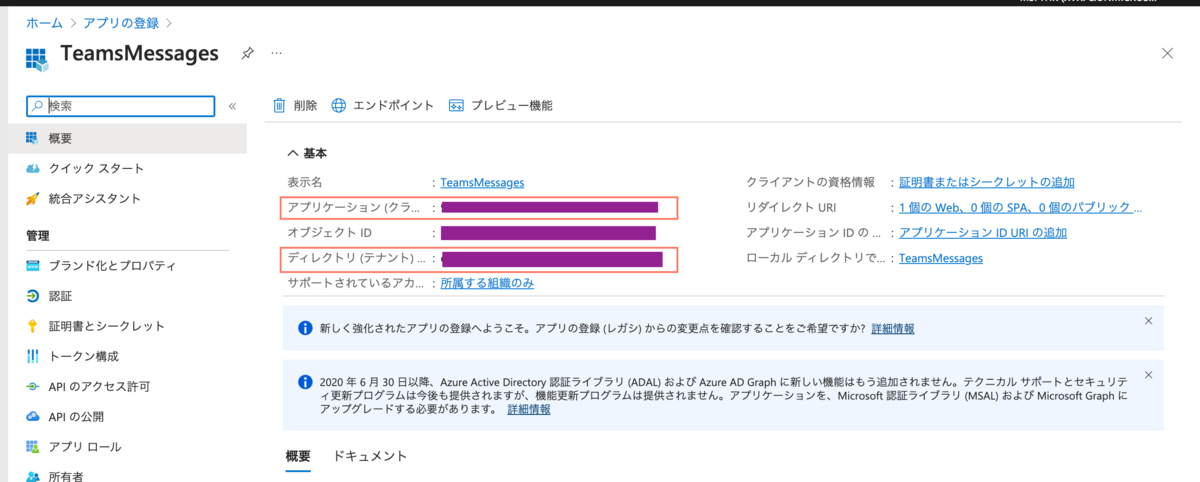Click the info icon in the first banner

[x=306, y=328]
